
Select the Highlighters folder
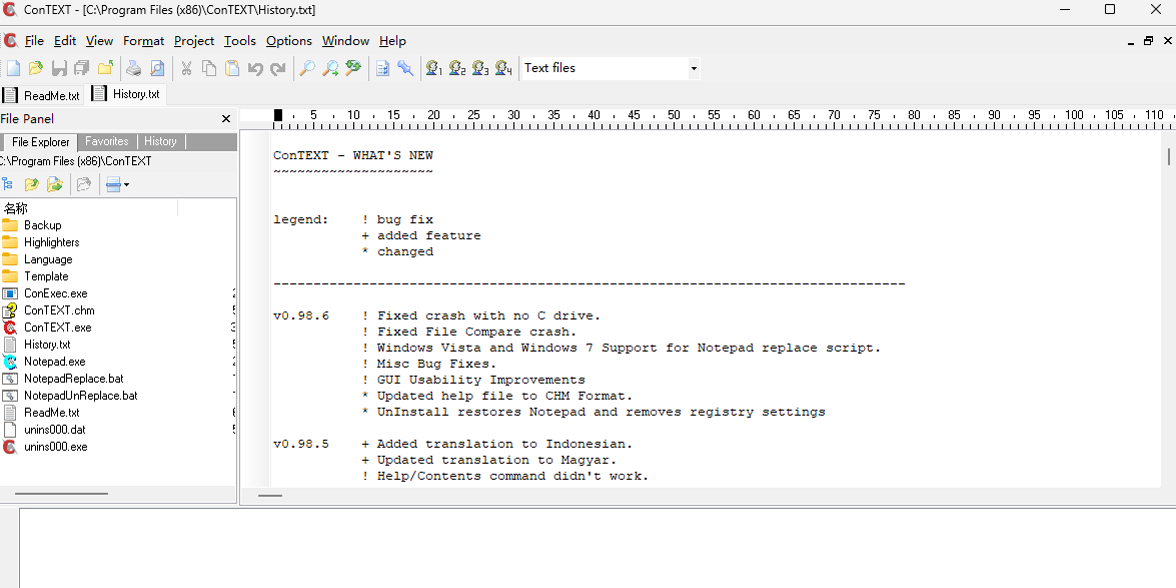coord(51,242)
